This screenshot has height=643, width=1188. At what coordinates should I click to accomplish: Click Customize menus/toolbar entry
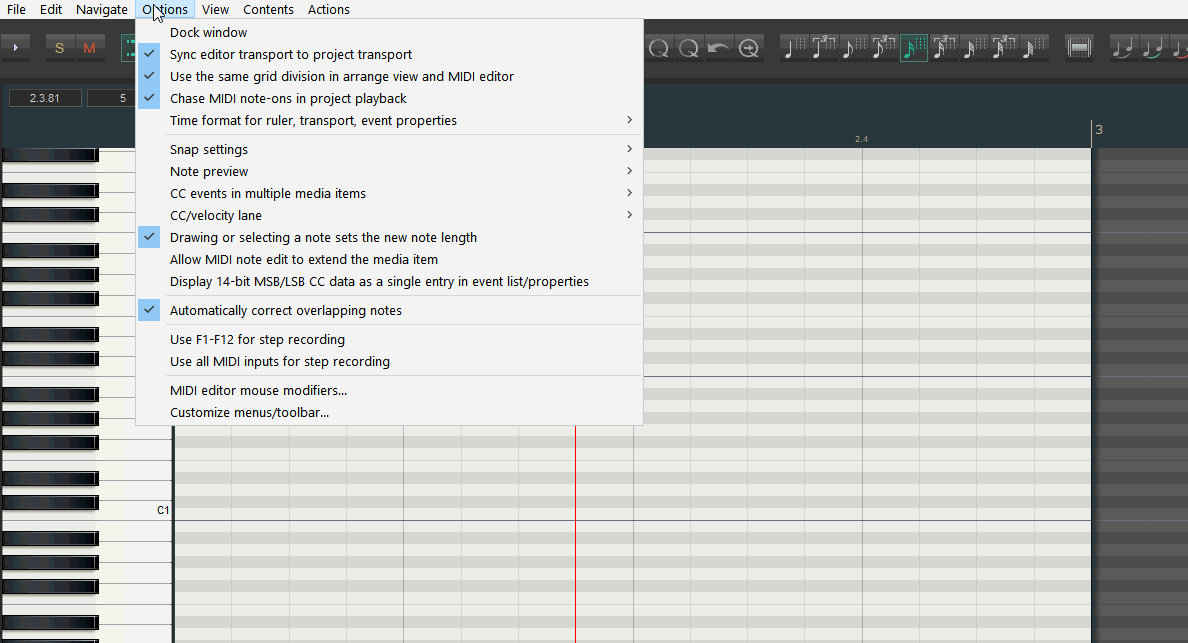click(249, 413)
